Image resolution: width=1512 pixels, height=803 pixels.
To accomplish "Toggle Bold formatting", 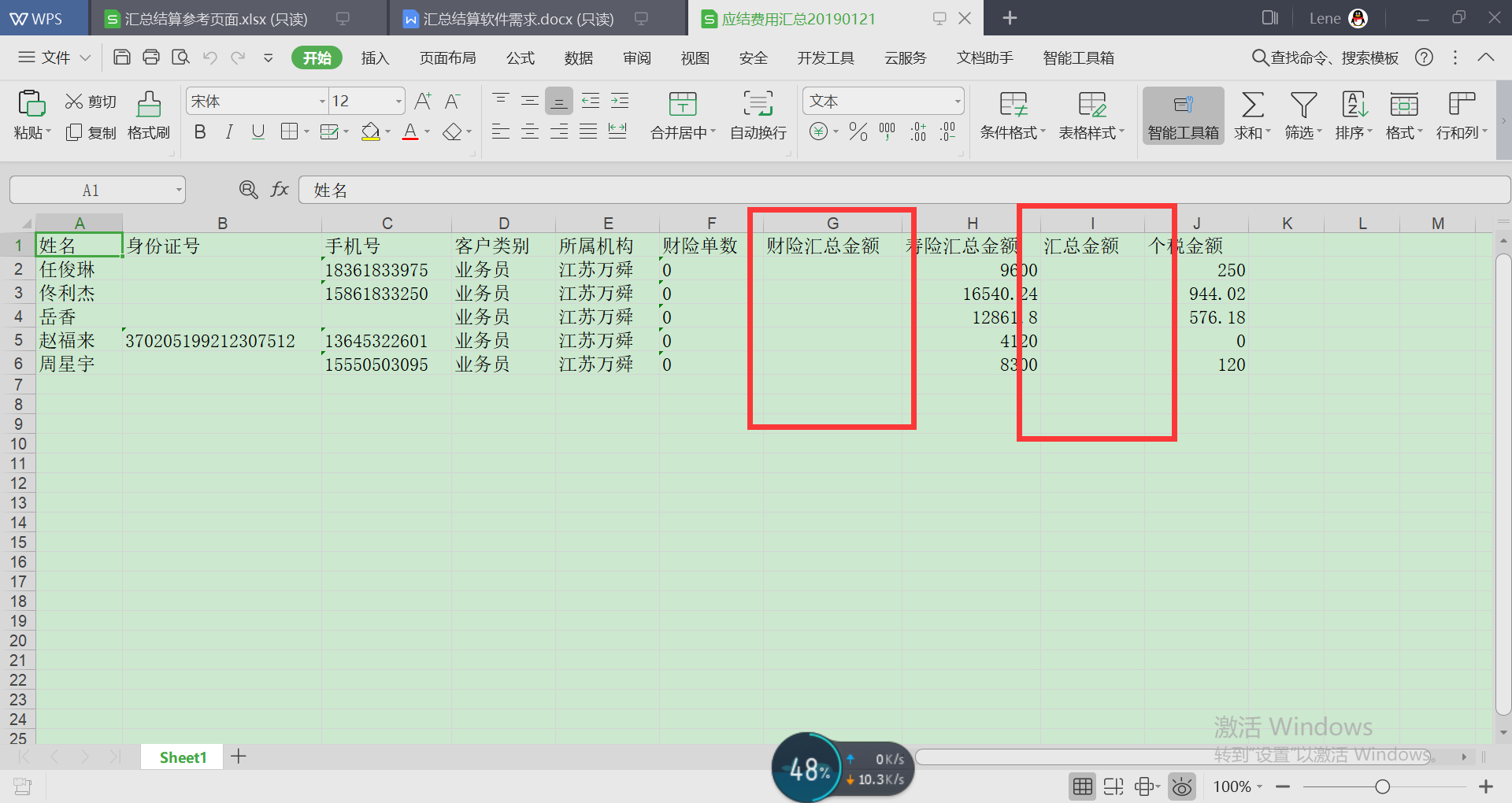I will coord(200,131).
